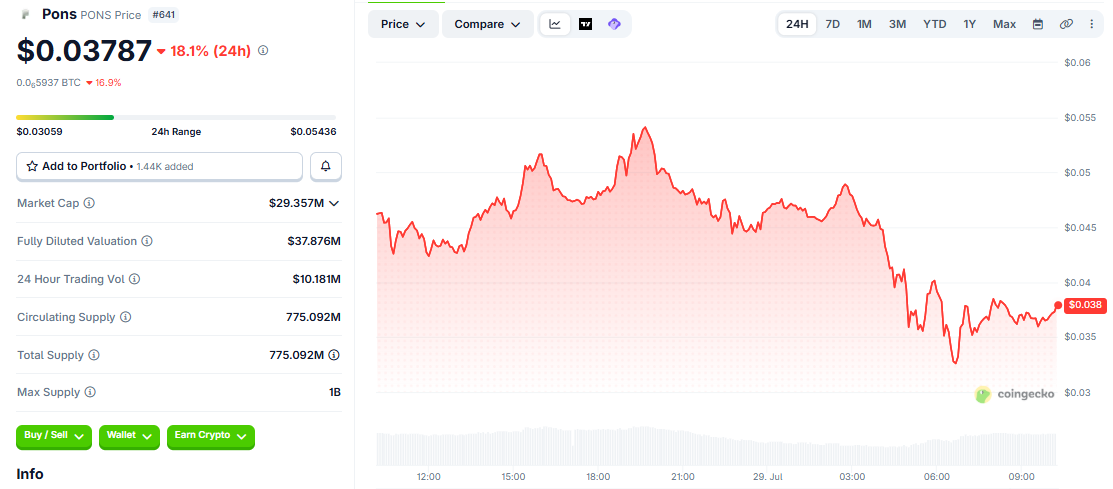The image size is (1113, 489).
Task: Click Fully Diluted Valuation info icon
Action: [x=146, y=241]
